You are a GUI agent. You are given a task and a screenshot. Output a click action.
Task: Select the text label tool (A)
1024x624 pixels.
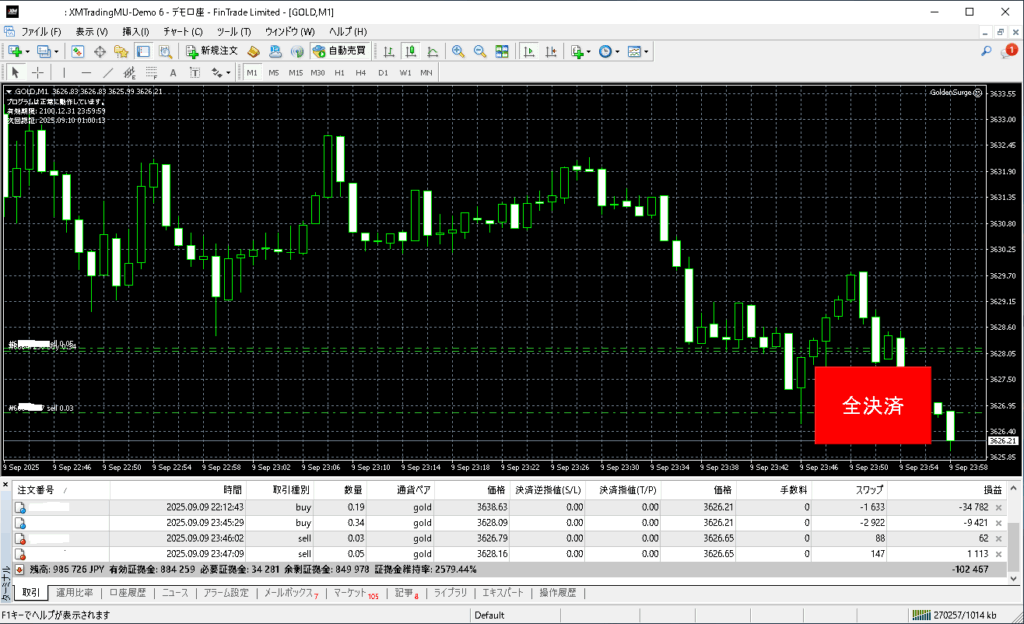(x=172, y=73)
